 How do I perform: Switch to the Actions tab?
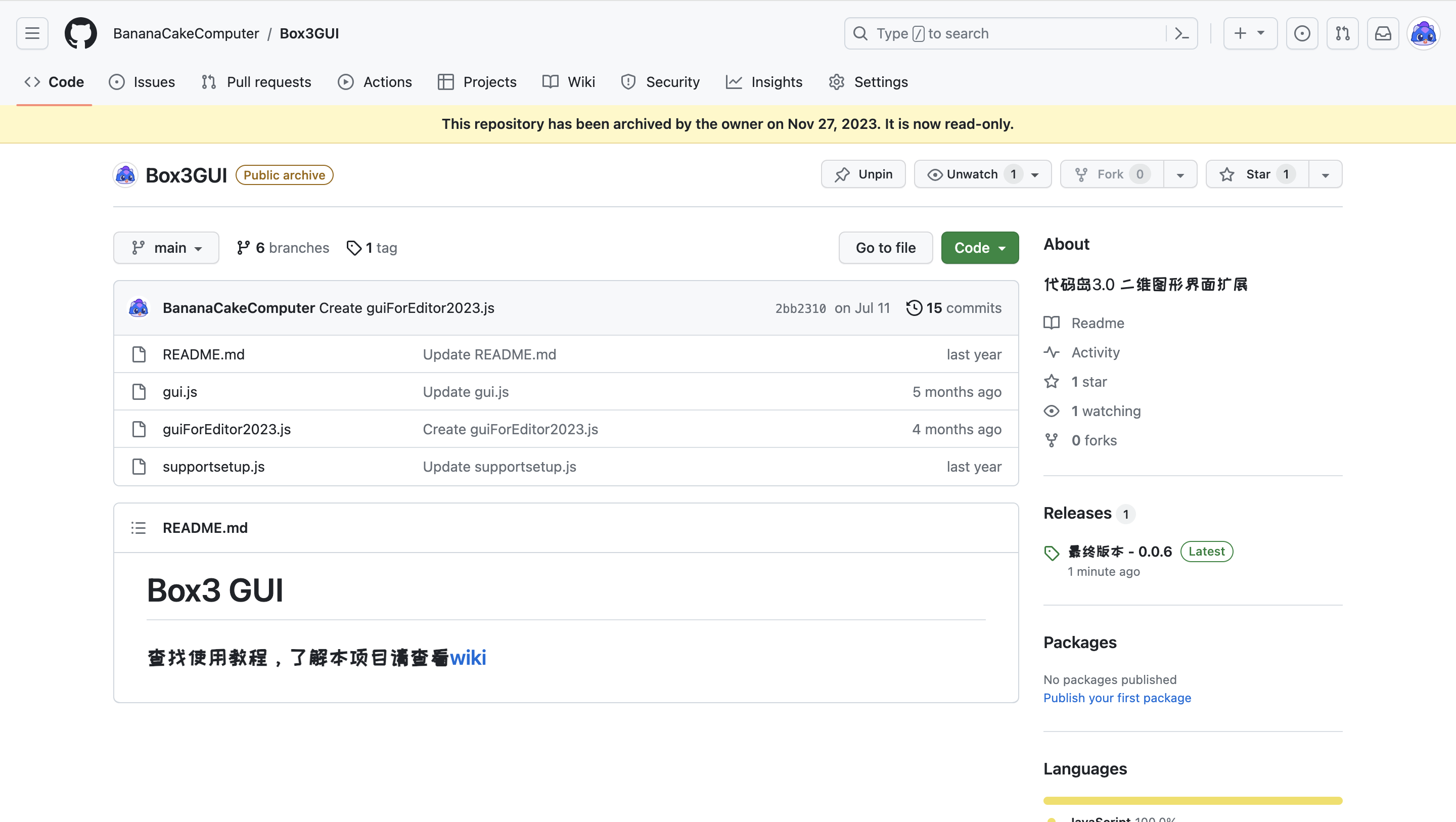click(x=375, y=82)
